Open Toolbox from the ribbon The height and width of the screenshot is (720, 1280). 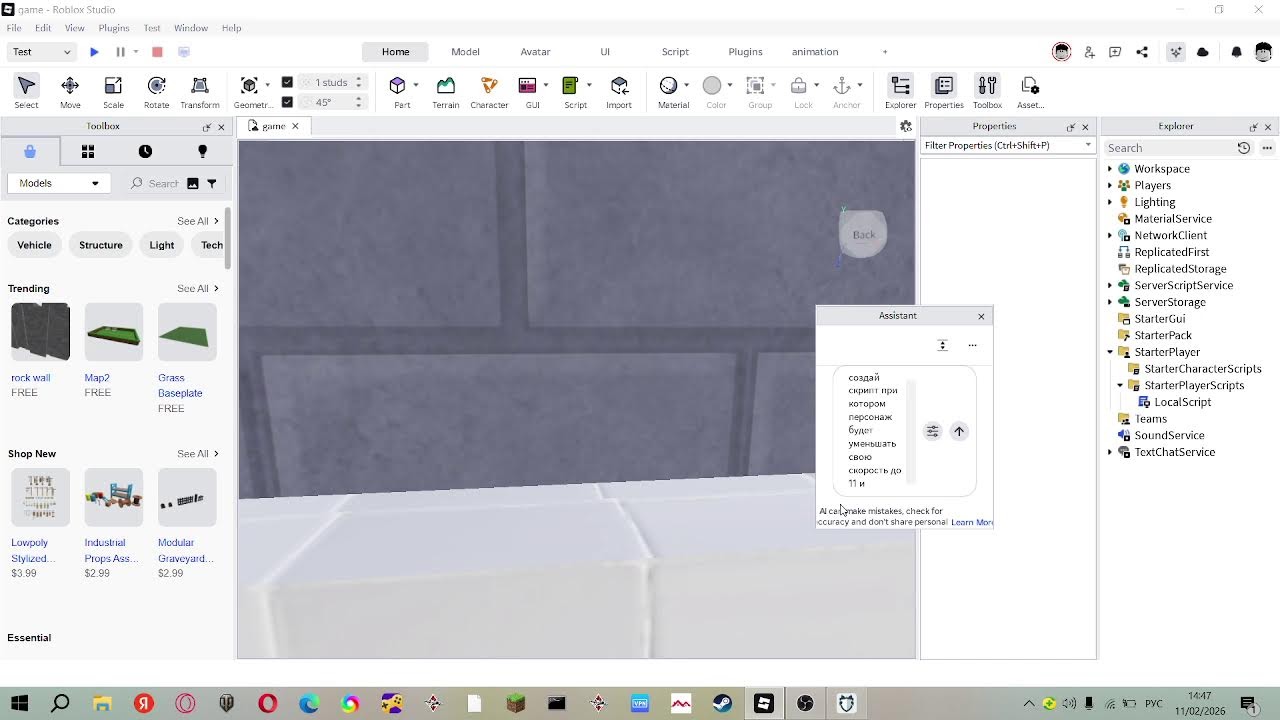click(987, 92)
